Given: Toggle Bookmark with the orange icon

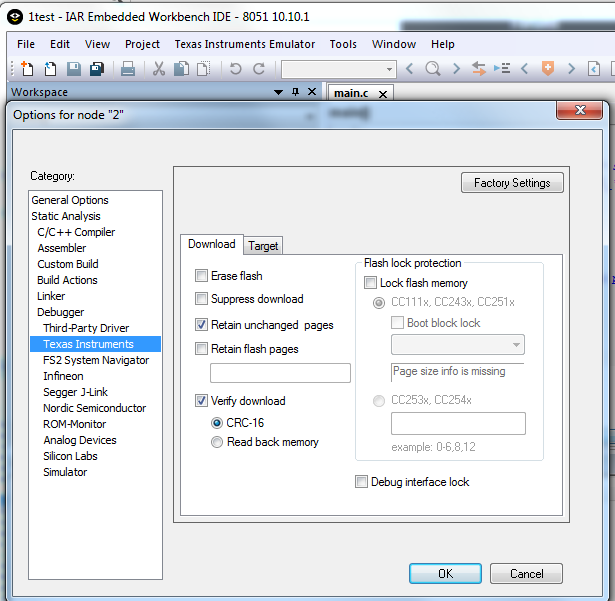Looking at the screenshot, I should pos(548,69).
